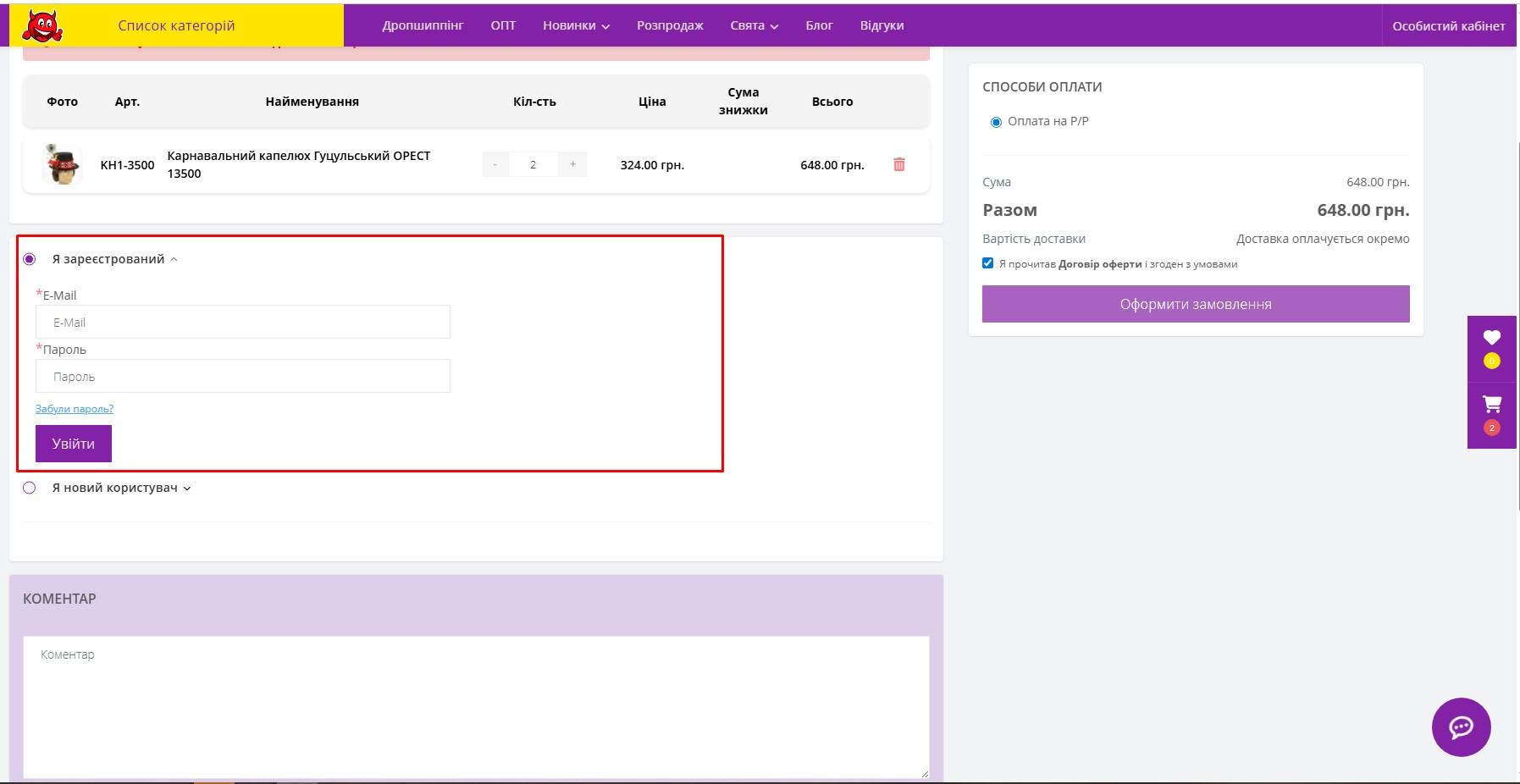This screenshot has height=784, width=1520.
Task: Select the 'Оплата на Р/Р' payment option
Action: [x=996, y=122]
